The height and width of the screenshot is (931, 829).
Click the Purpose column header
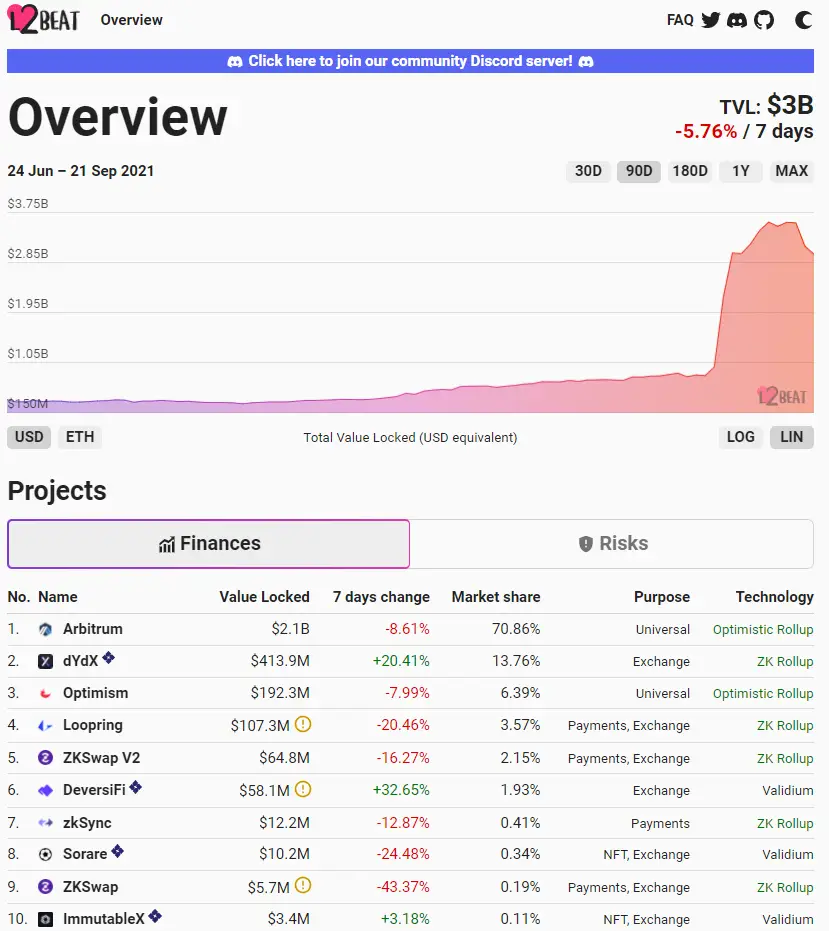(662, 597)
